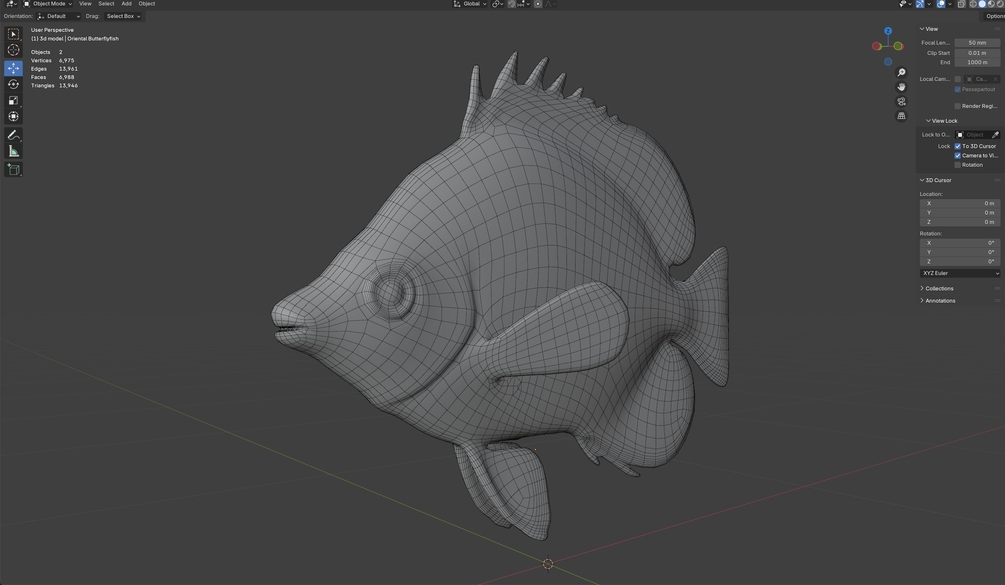Open the XYZ Euler rotation dropdown
Screen dimensions: 1005x585
(959, 273)
